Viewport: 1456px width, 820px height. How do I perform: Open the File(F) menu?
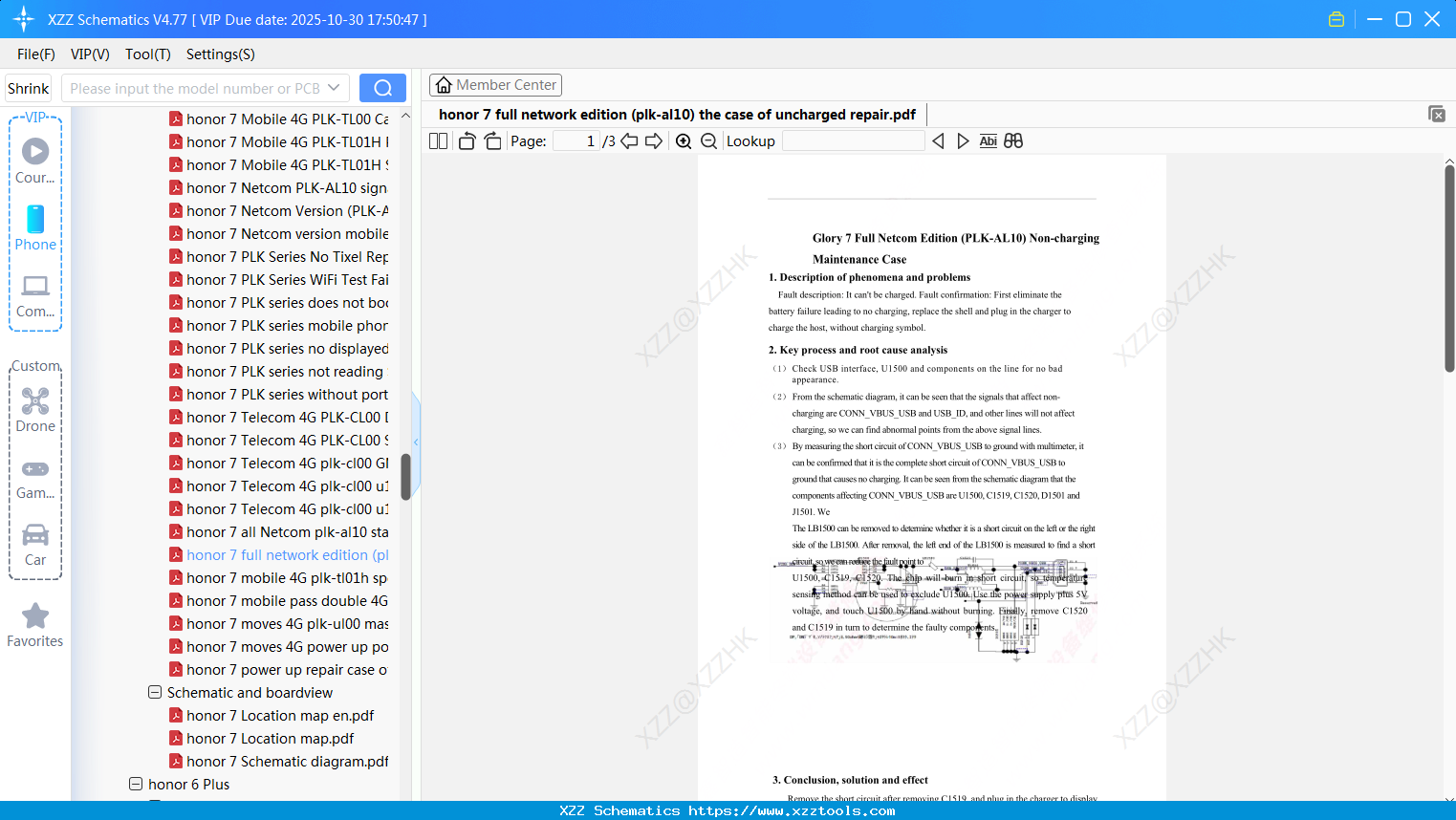click(36, 54)
